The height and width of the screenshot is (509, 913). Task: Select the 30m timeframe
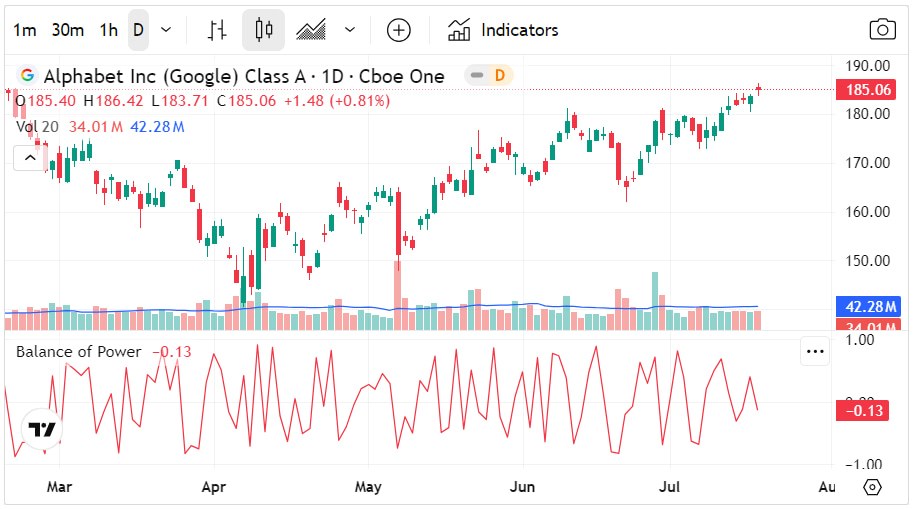point(68,30)
